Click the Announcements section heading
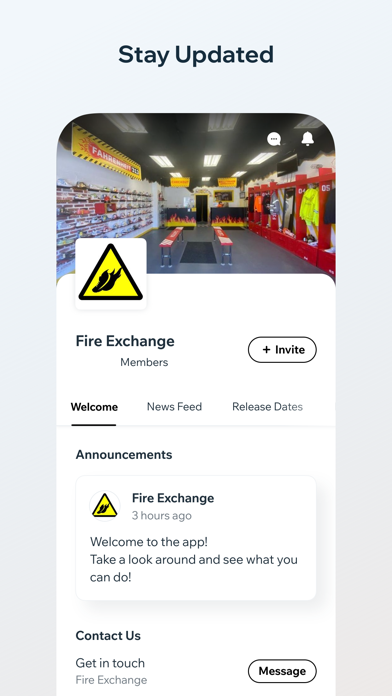 click(124, 455)
